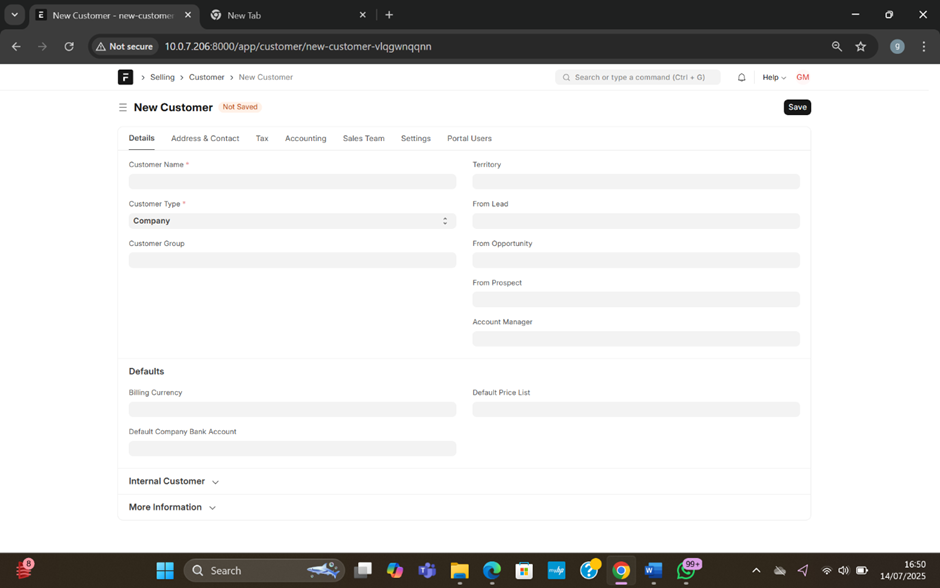
Task: Show hidden system tray icons
Action: pos(756,571)
